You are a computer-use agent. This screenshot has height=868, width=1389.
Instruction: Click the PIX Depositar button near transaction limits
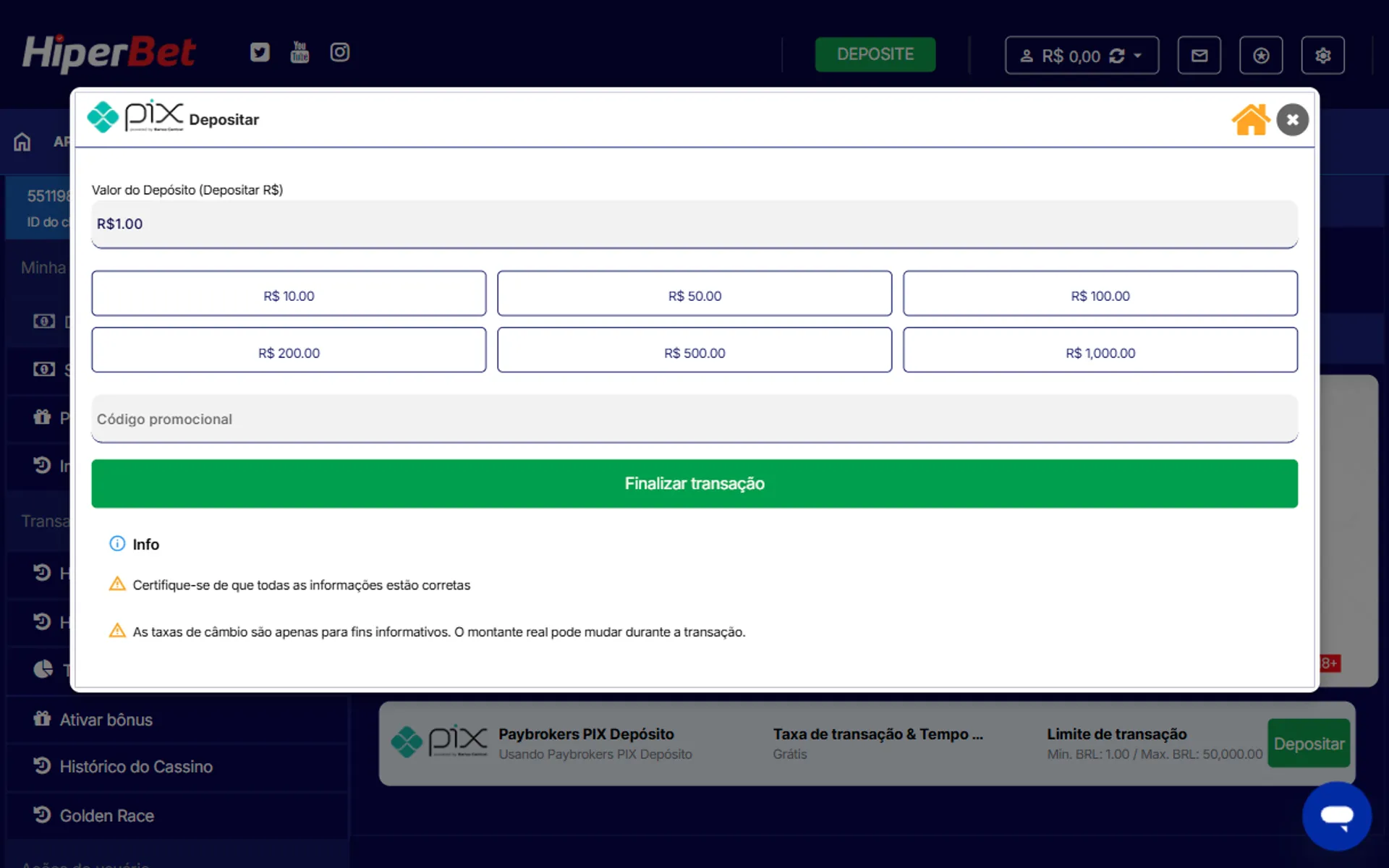click(x=1309, y=743)
